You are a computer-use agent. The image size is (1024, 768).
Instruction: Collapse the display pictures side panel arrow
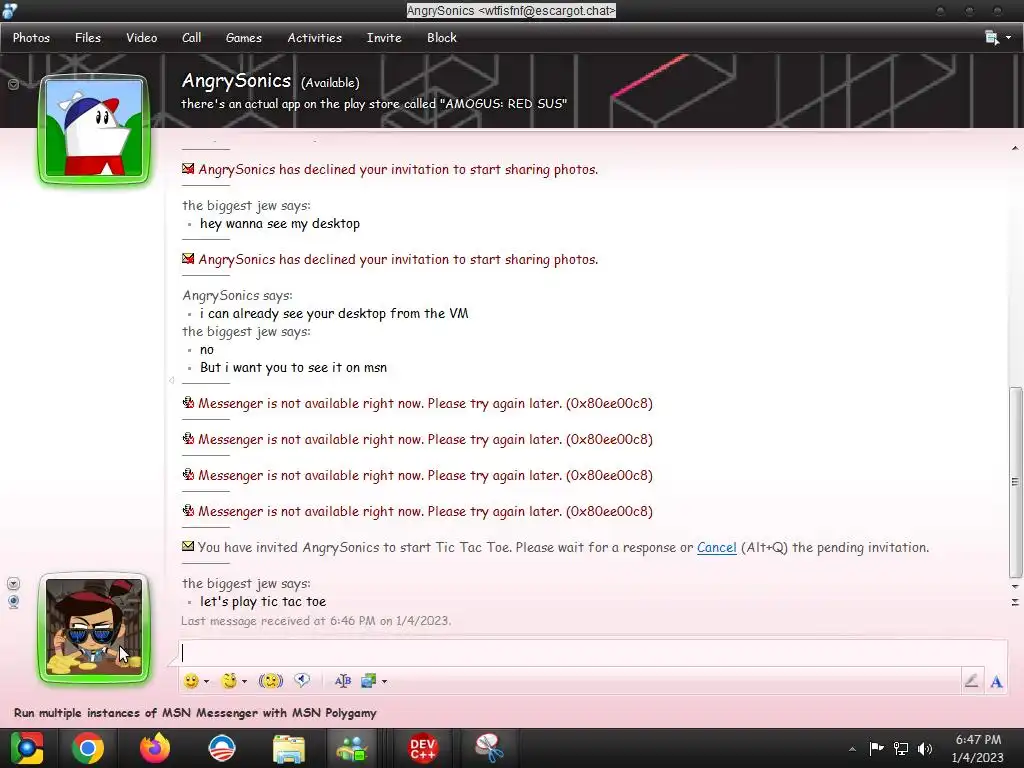(x=171, y=379)
